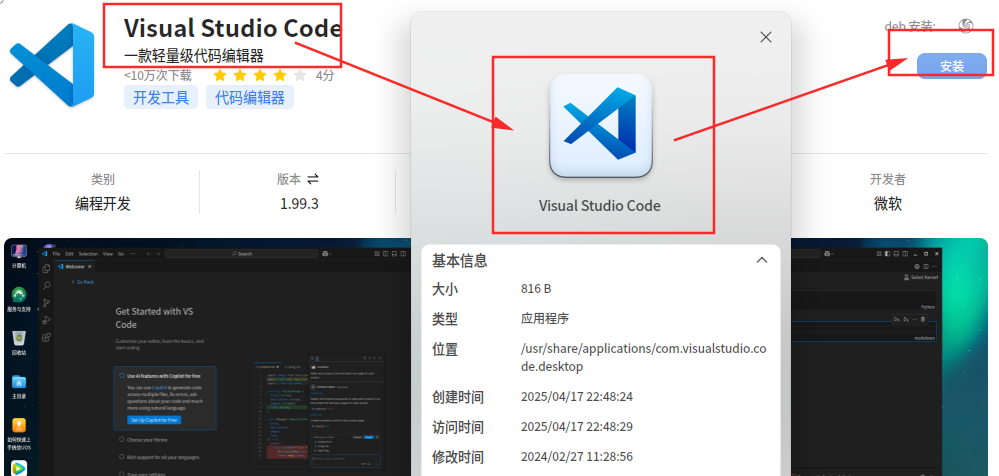The height and width of the screenshot is (476, 999).
Task: Open the Edit menu in left screenshot
Action: (x=69, y=254)
